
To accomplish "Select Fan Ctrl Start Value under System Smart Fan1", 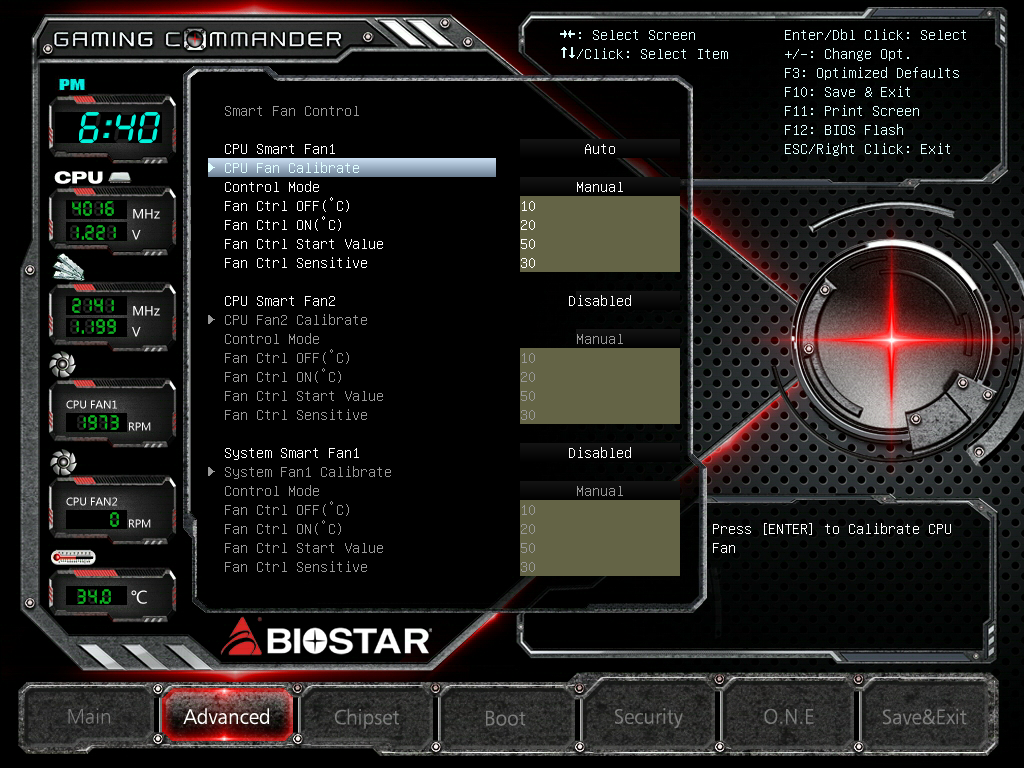I will click(x=303, y=548).
